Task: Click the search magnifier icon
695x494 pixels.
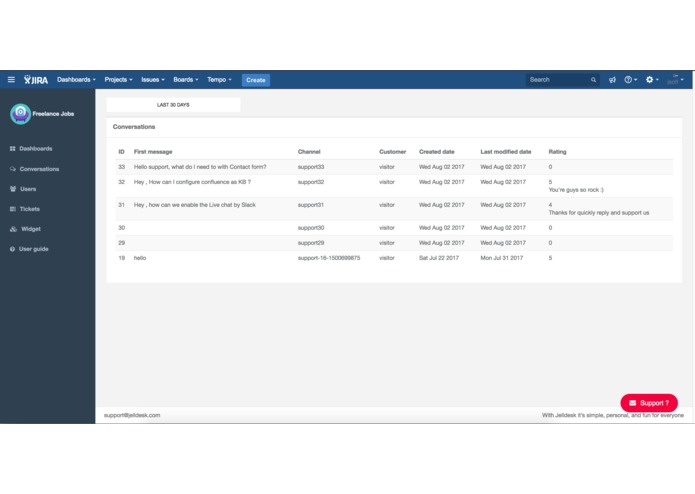Action: point(593,80)
